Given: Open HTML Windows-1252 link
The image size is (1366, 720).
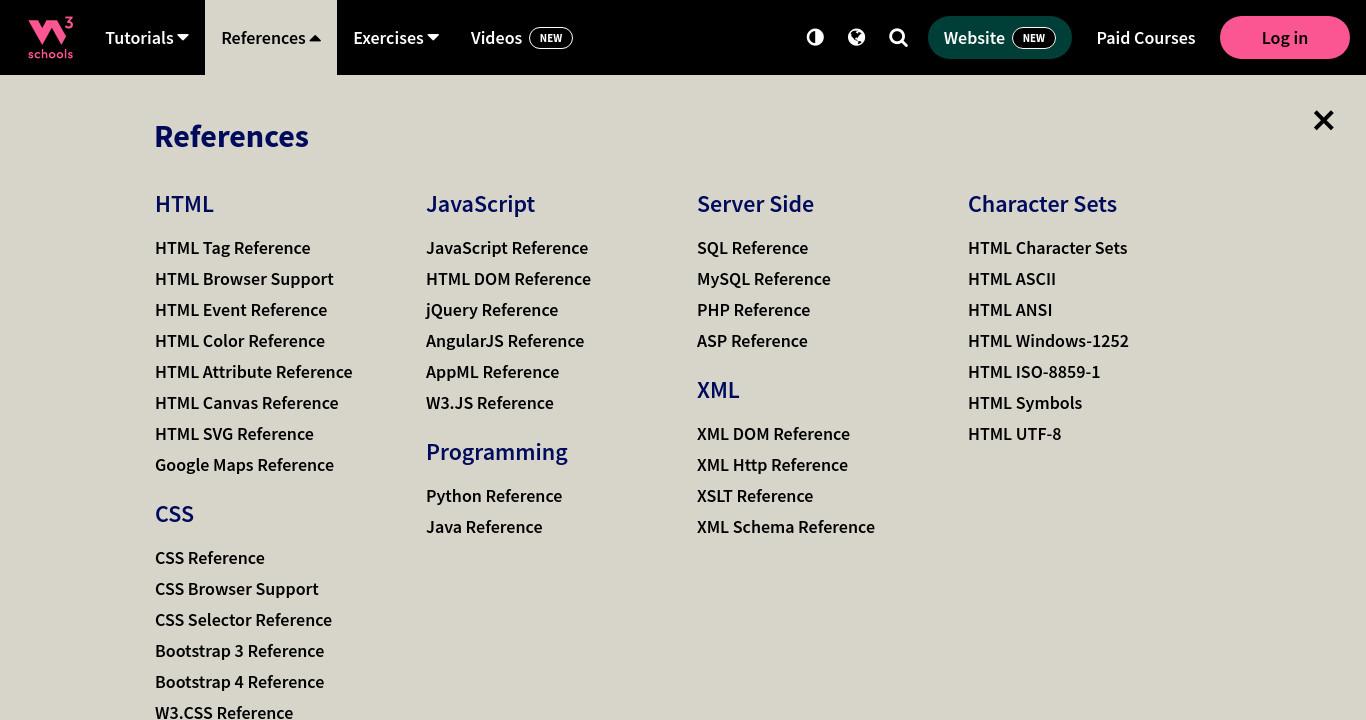Looking at the screenshot, I should pyautogui.click(x=1048, y=340).
